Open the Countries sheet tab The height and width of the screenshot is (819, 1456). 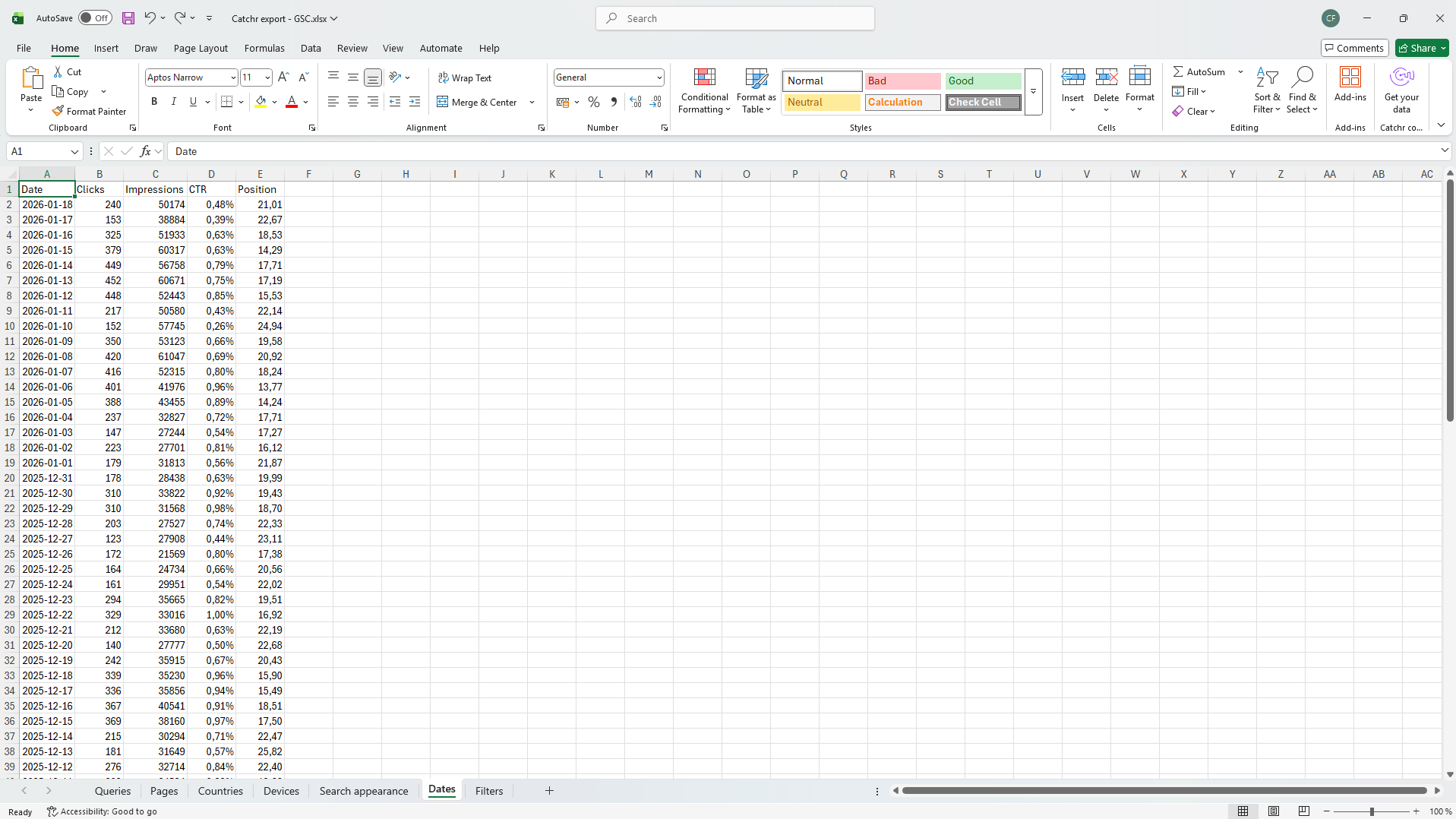pyautogui.click(x=220, y=791)
